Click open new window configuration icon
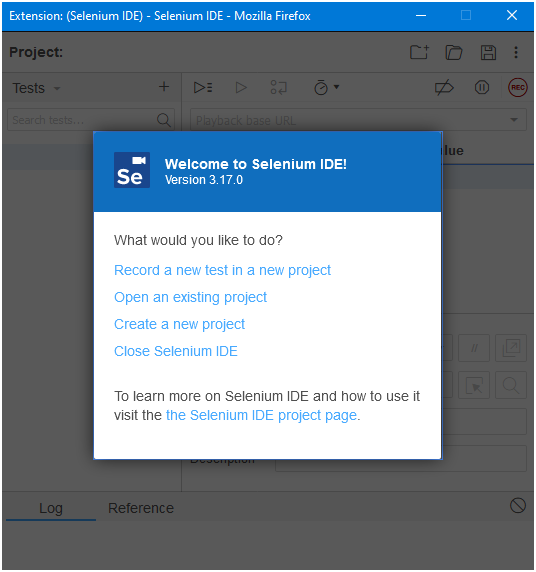Image resolution: width=536 pixels, height=572 pixels. tap(511, 348)
